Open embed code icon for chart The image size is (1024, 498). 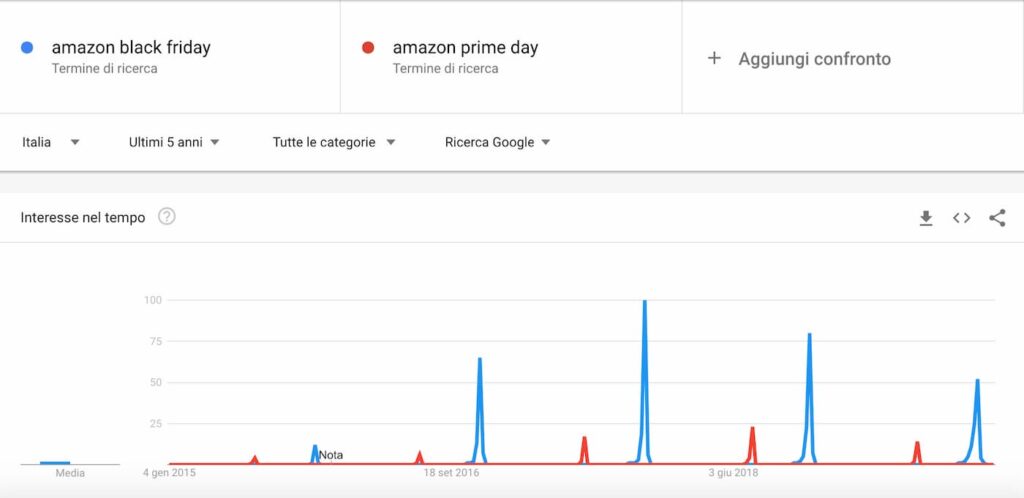tap(961, 218)
